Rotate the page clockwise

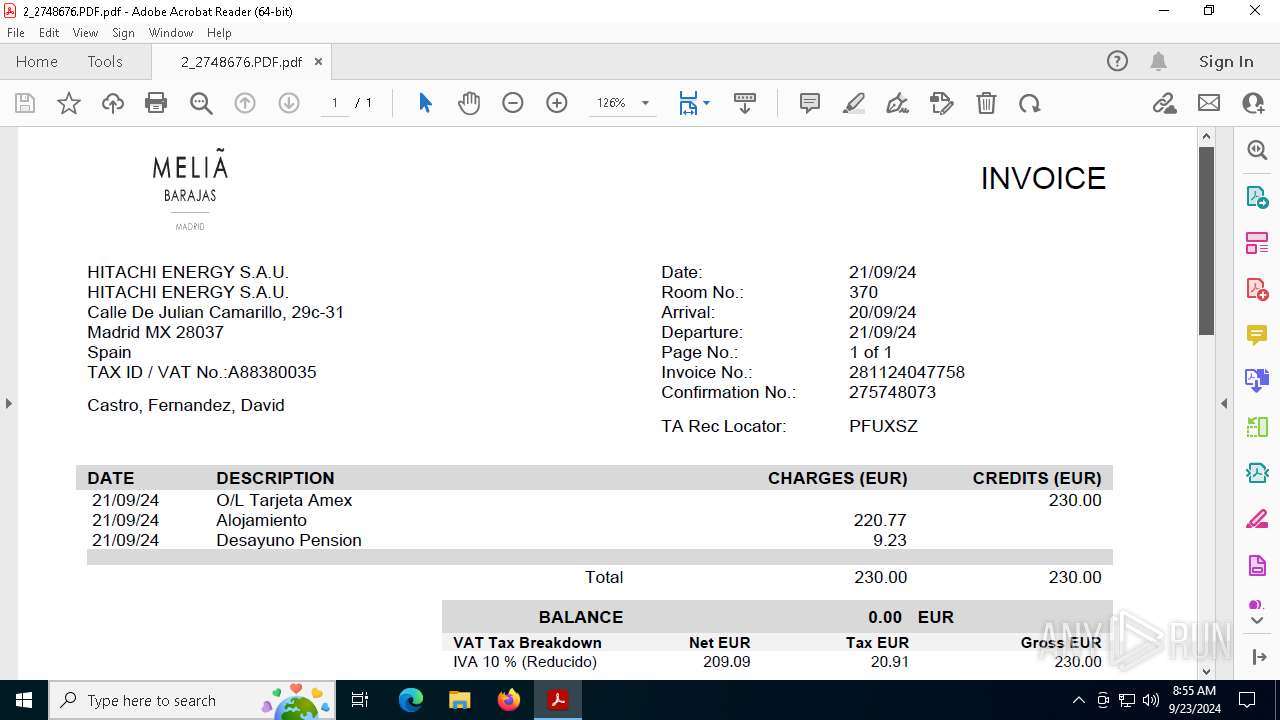point(1030,103)
